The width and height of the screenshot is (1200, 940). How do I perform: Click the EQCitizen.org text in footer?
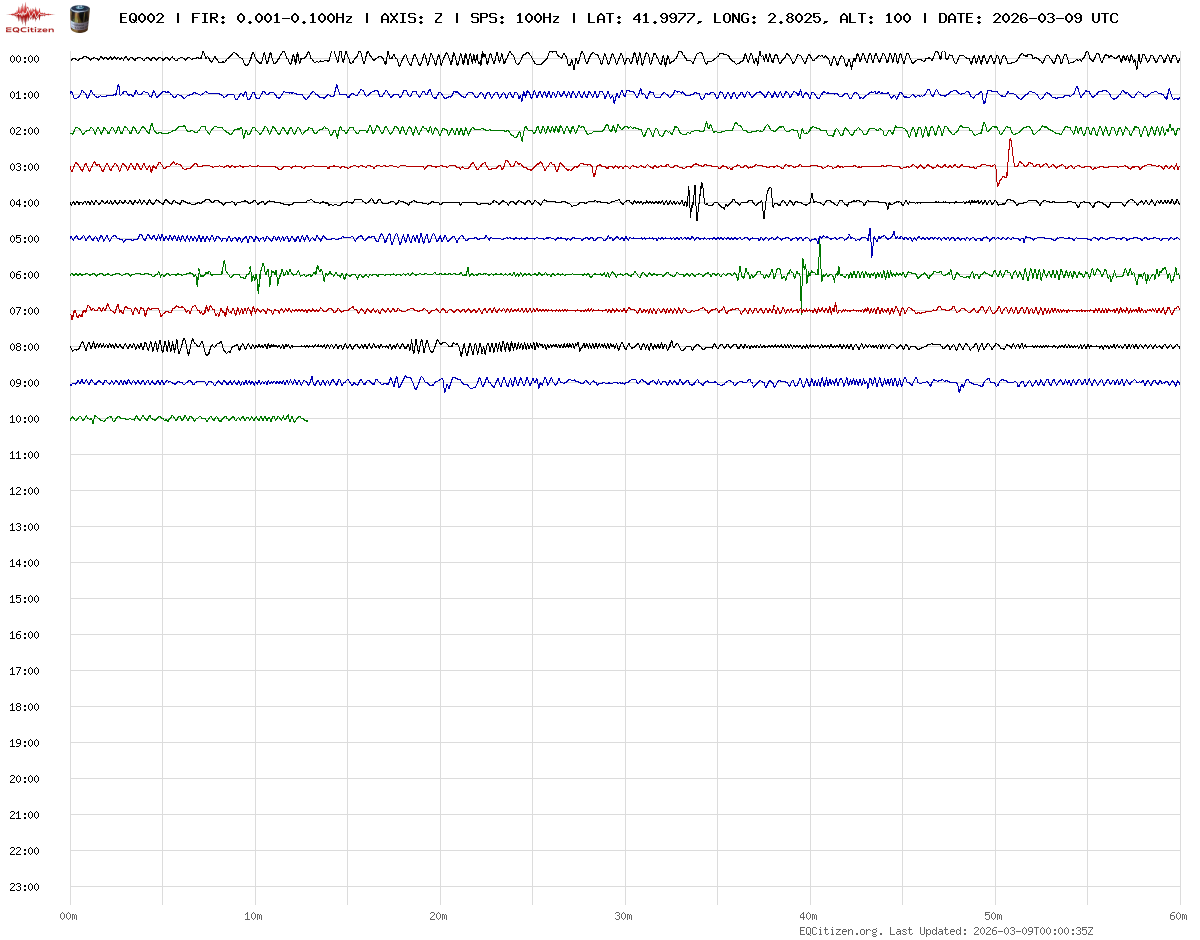point(841,931)
